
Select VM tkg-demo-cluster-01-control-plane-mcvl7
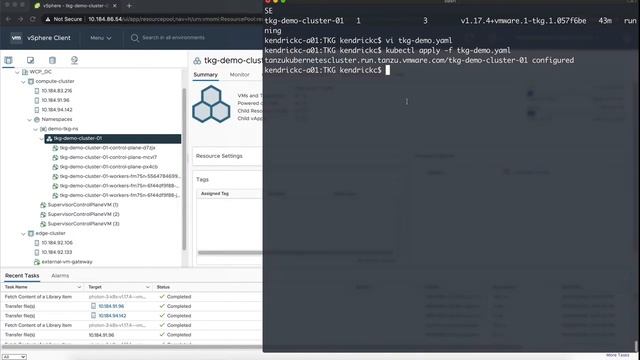pyautogui.click(x=108, y=157)
